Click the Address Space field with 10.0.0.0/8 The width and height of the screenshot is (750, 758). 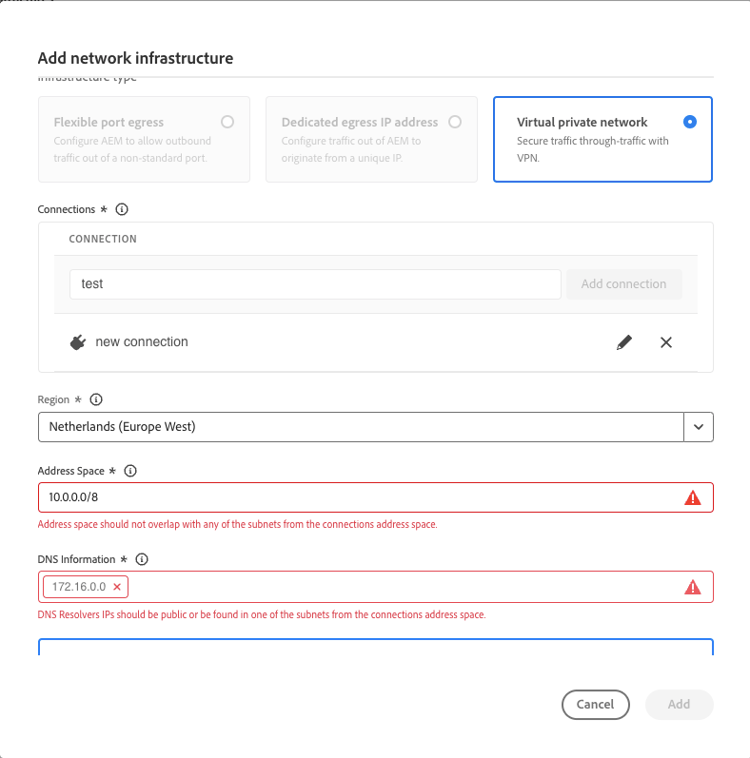pyautogui.click(x=360, y=498)
